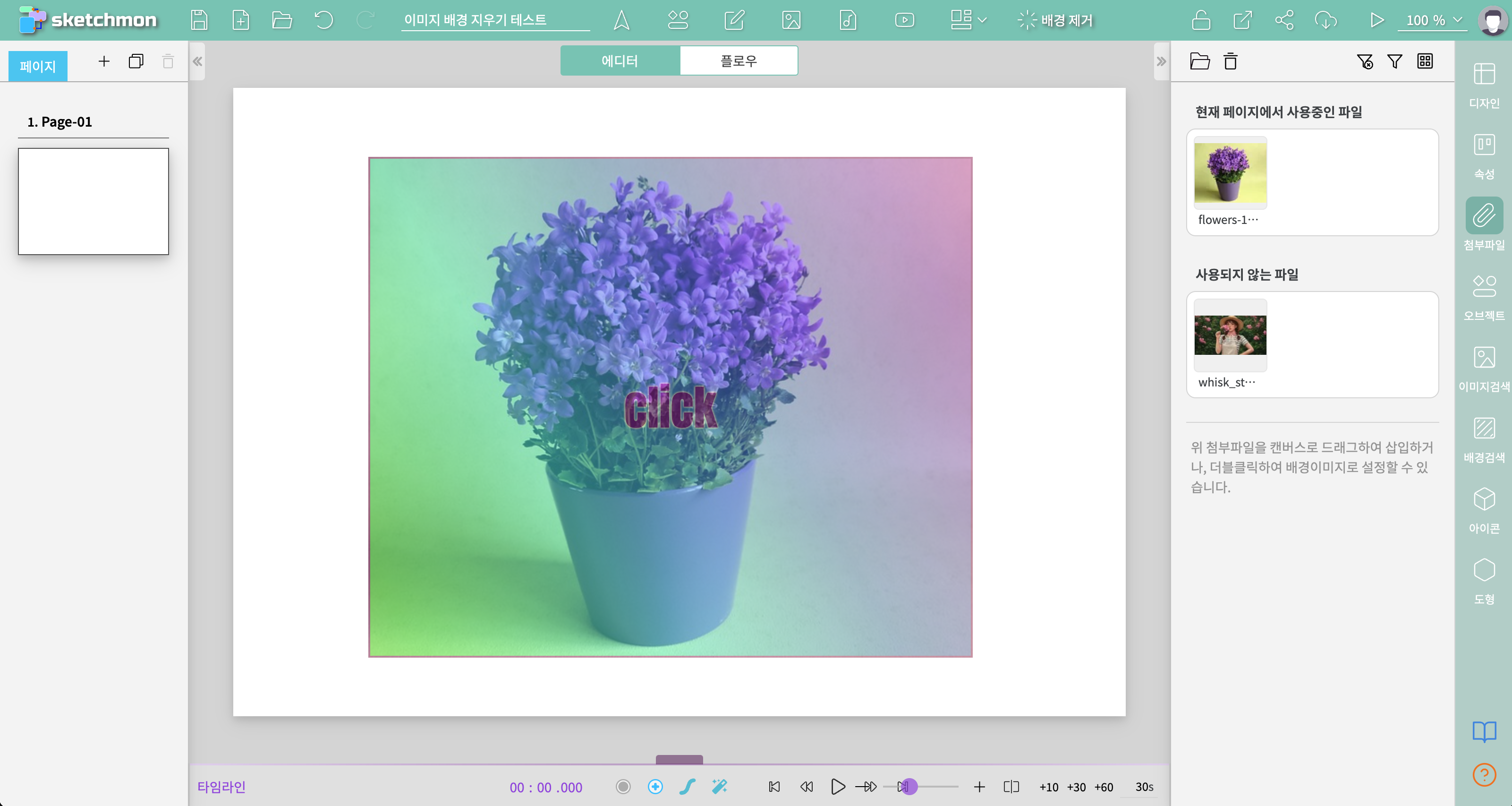The width and height of the screenshot is (1512, 806).
Task: Click the save project icon
Action: pyautogui.click(x=199, y=20)
